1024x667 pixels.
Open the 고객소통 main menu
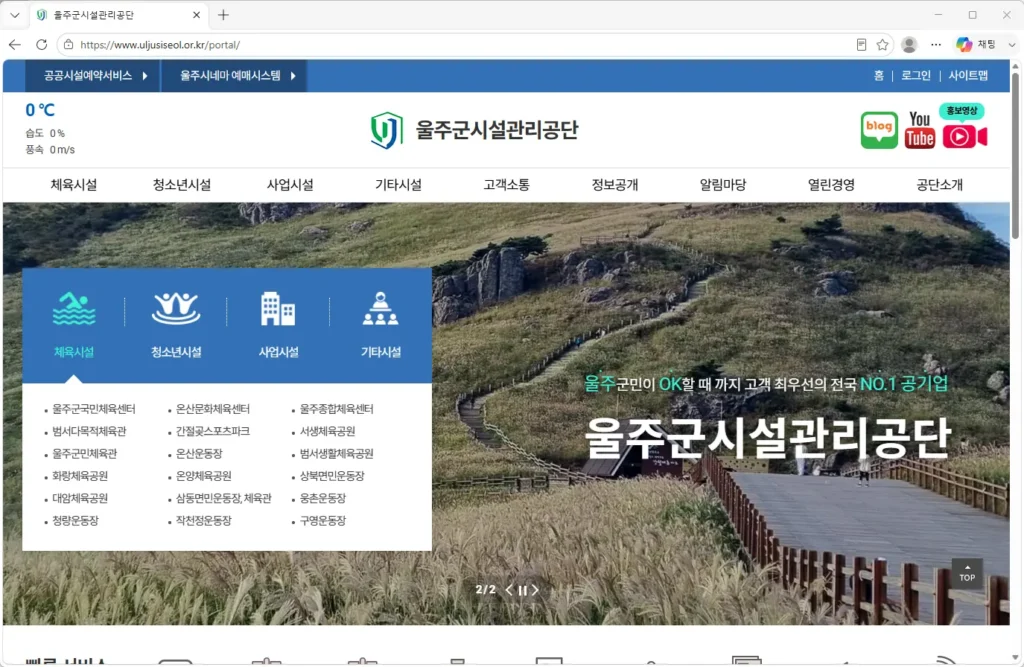[506, 185]
